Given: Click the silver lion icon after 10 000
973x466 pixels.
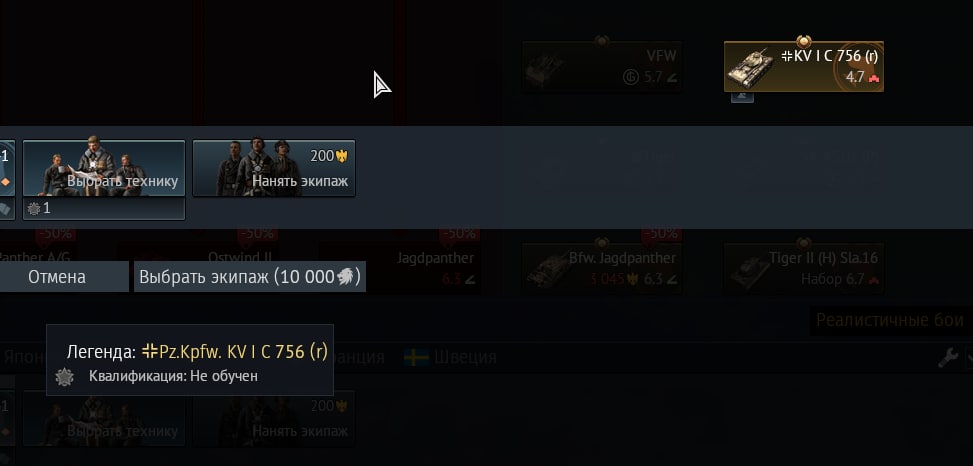Looking at the screenshot, I should 346,277.
